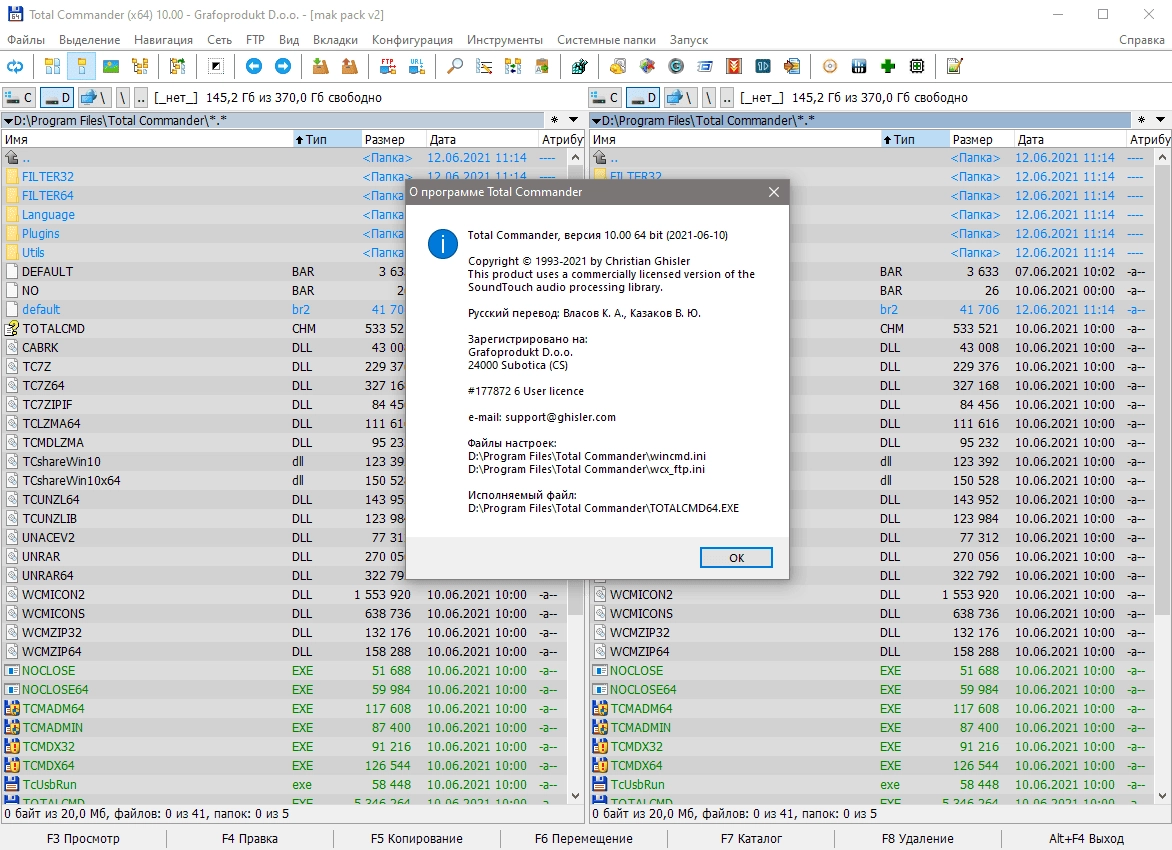
Task: Click the gray G circle toolbar icon
Action: (x=676, y=67)
